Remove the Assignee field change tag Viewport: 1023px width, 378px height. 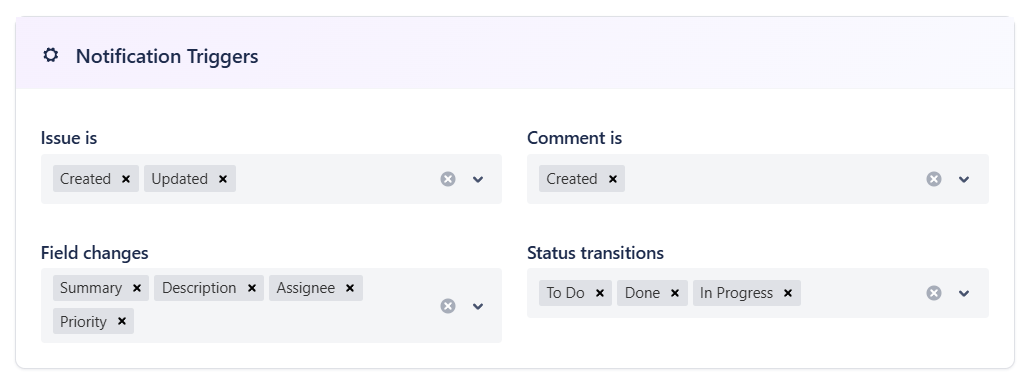pos(350,288)
